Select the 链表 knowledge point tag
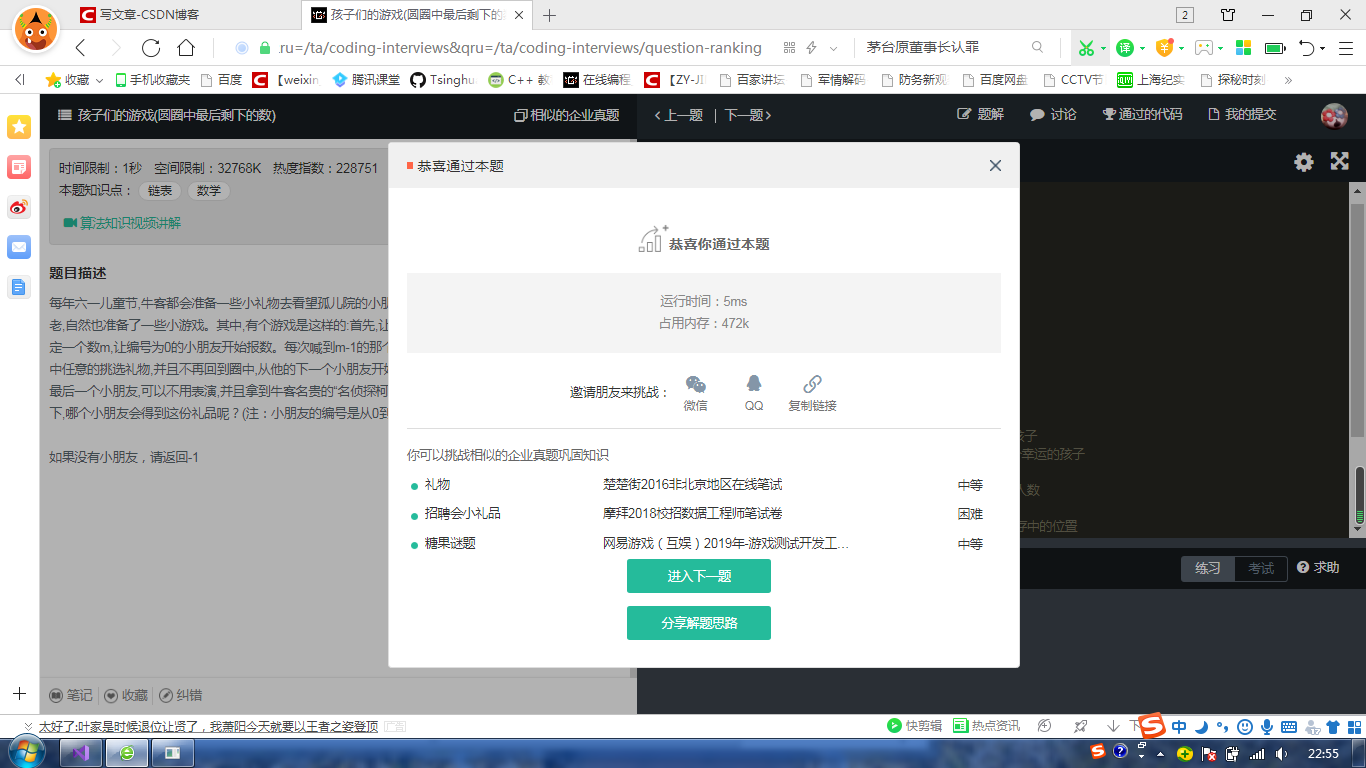Viewport: 1366px width, 768px height. [x=160, y=191]
